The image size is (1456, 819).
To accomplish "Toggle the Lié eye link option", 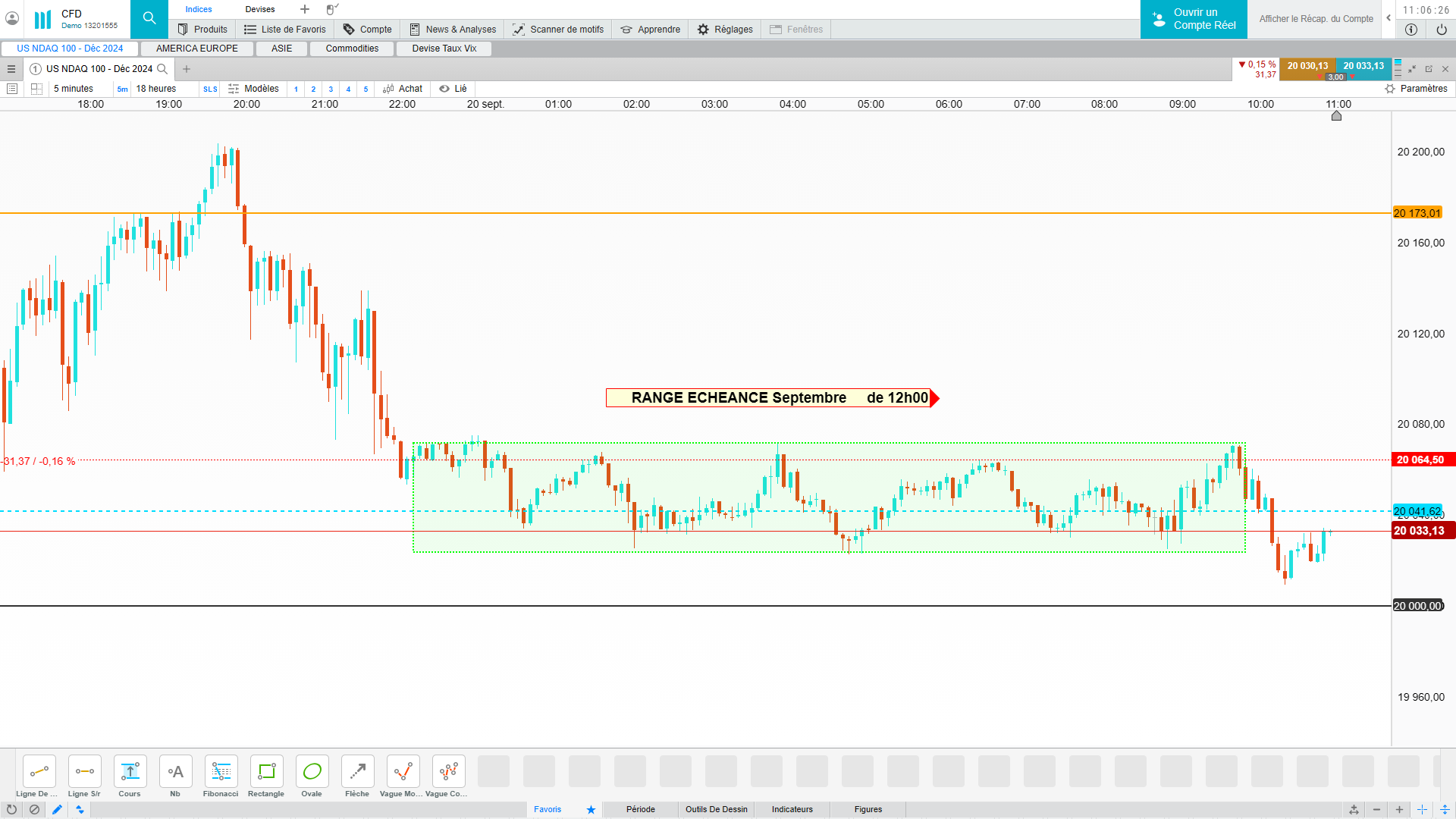I will click(453, 89).
